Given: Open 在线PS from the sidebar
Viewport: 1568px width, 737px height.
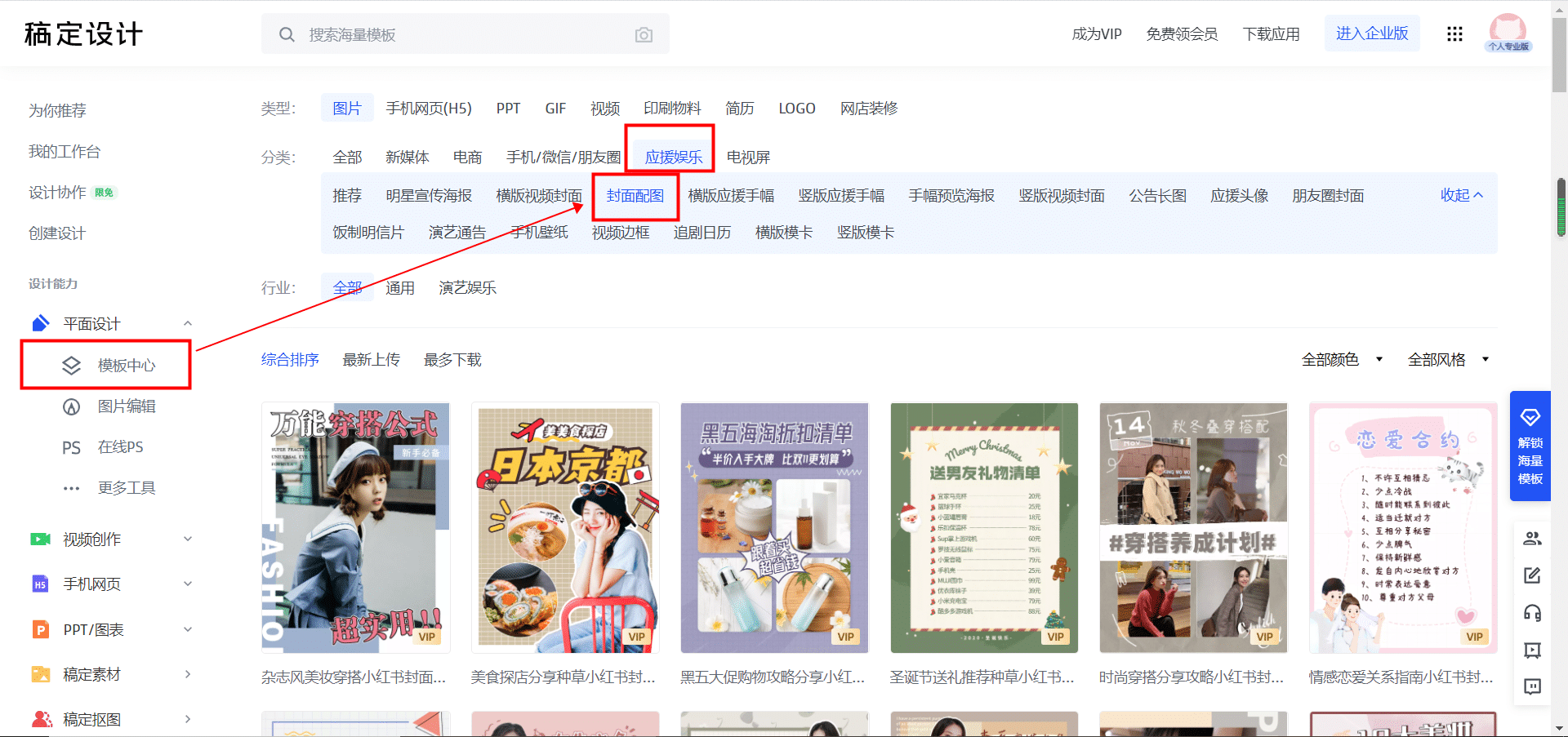Looking at the screenshot, I should click(x=120, y=447).
